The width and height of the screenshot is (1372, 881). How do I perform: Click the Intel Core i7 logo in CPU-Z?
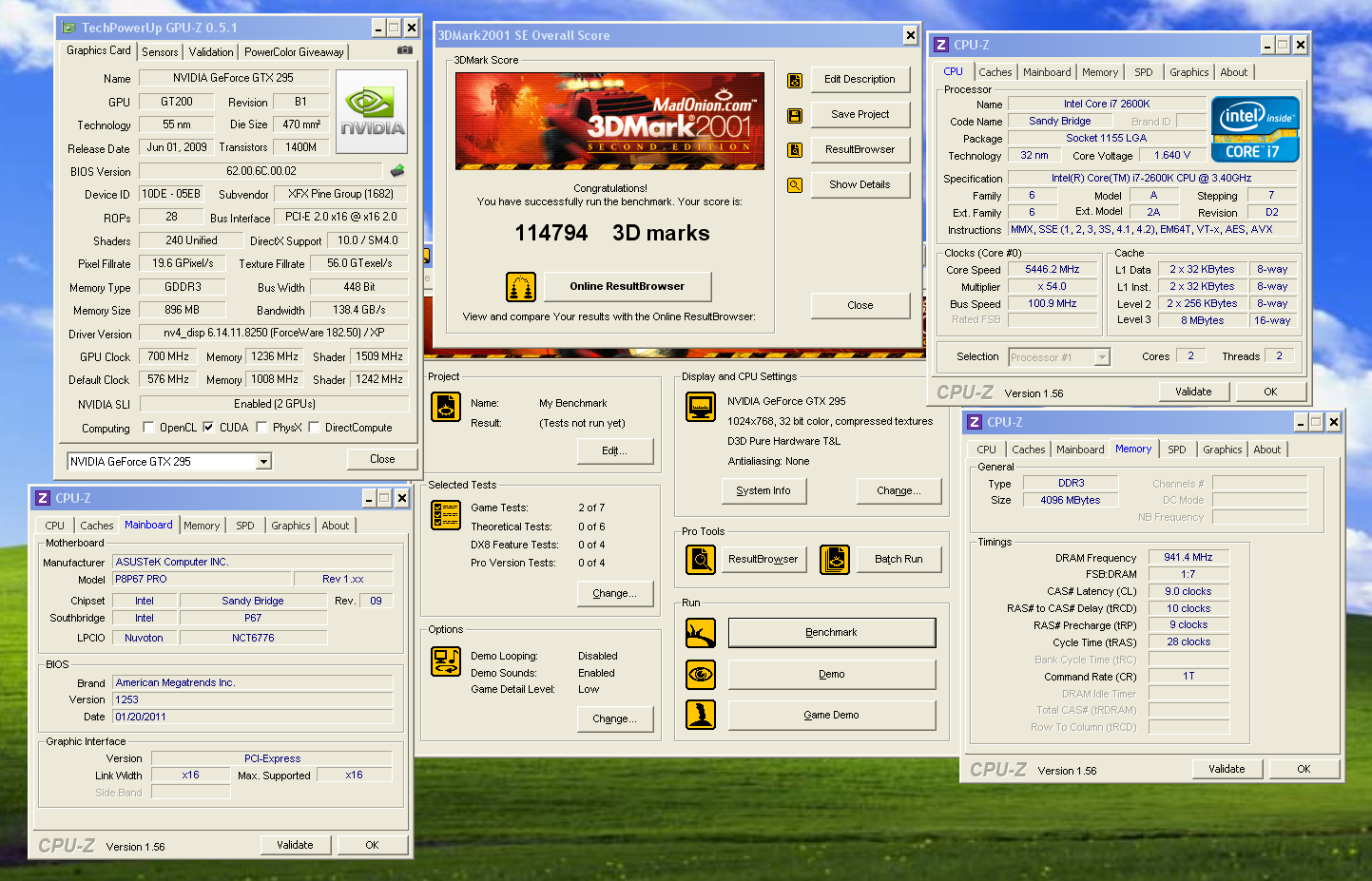[1255, 128]
